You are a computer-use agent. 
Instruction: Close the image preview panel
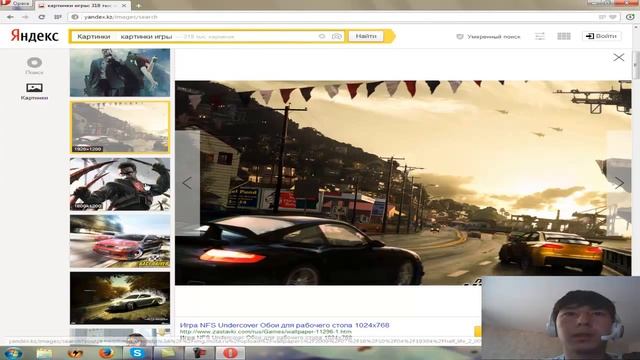[x=619, y=57]
